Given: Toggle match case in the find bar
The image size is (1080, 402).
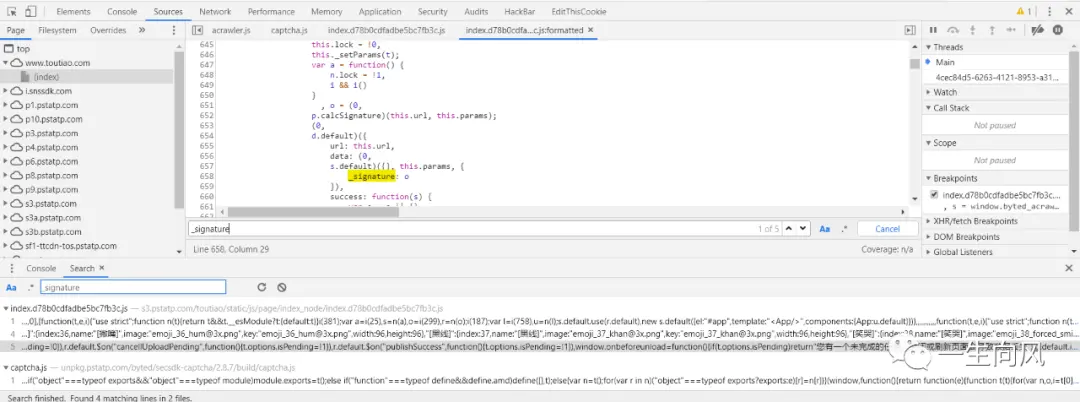Looking at the screenshot, I should click(x=824, y=229).
